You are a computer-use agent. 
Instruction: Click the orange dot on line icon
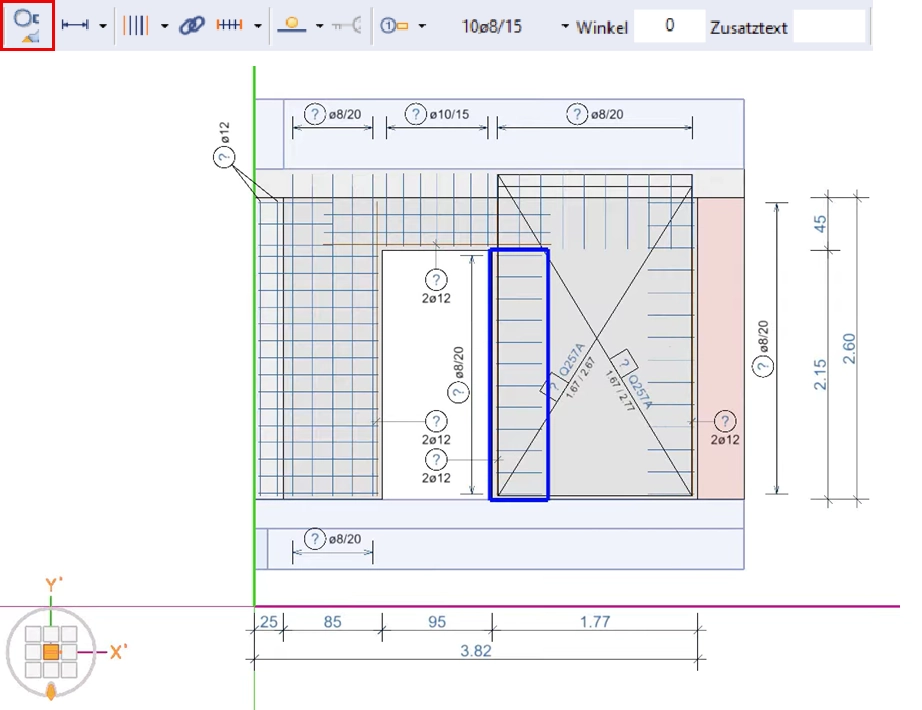coord(290,26)
